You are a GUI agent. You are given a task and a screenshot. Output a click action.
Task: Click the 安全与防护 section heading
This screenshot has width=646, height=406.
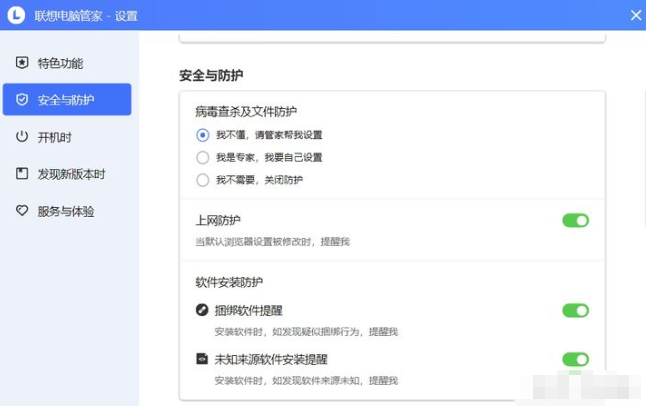[x=211, y=75]
